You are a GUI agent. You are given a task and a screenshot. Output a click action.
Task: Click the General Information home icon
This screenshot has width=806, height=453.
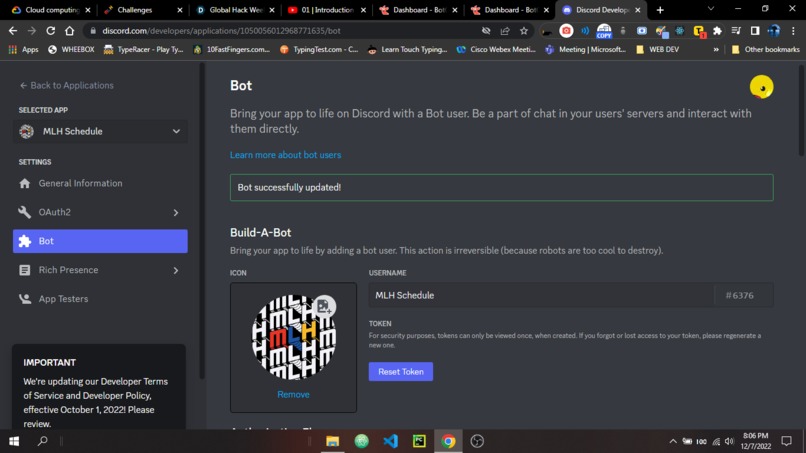coord(25,184)
